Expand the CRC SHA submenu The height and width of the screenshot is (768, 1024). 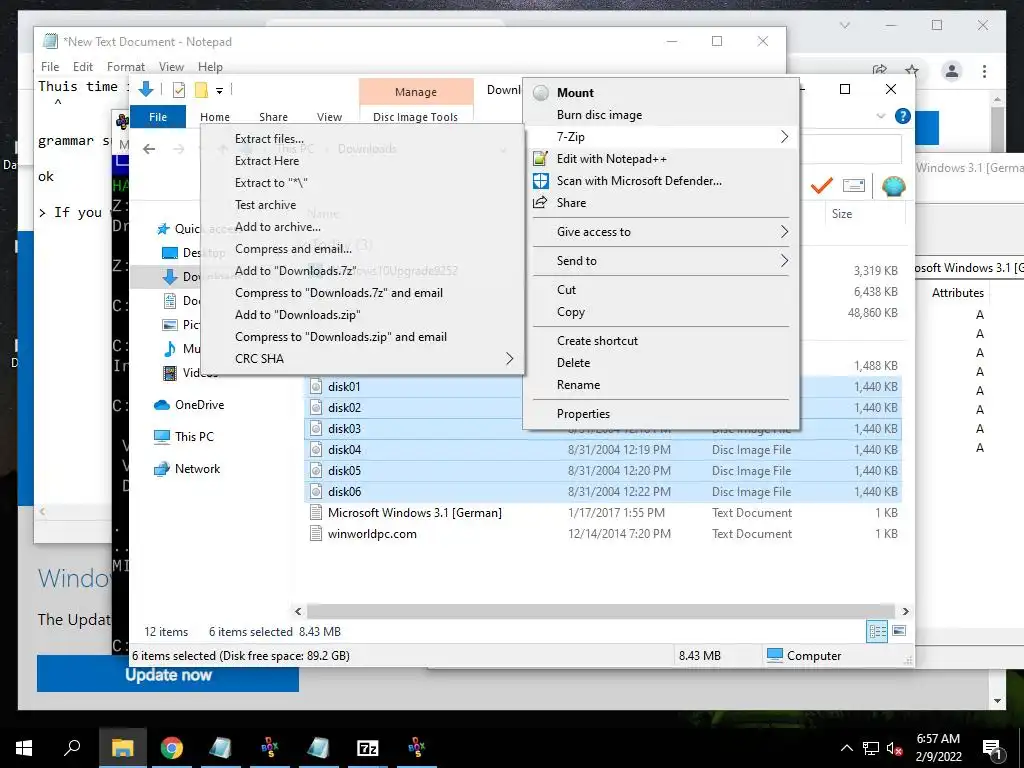pyautogui.click(x=362, y=359)
